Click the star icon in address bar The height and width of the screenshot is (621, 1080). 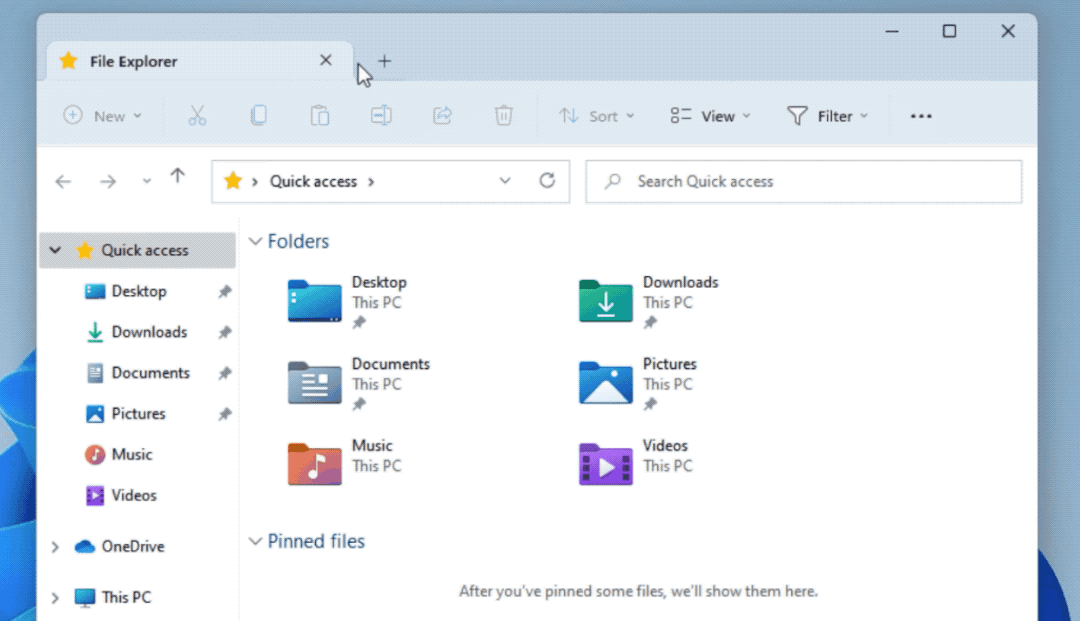(233, 181)
